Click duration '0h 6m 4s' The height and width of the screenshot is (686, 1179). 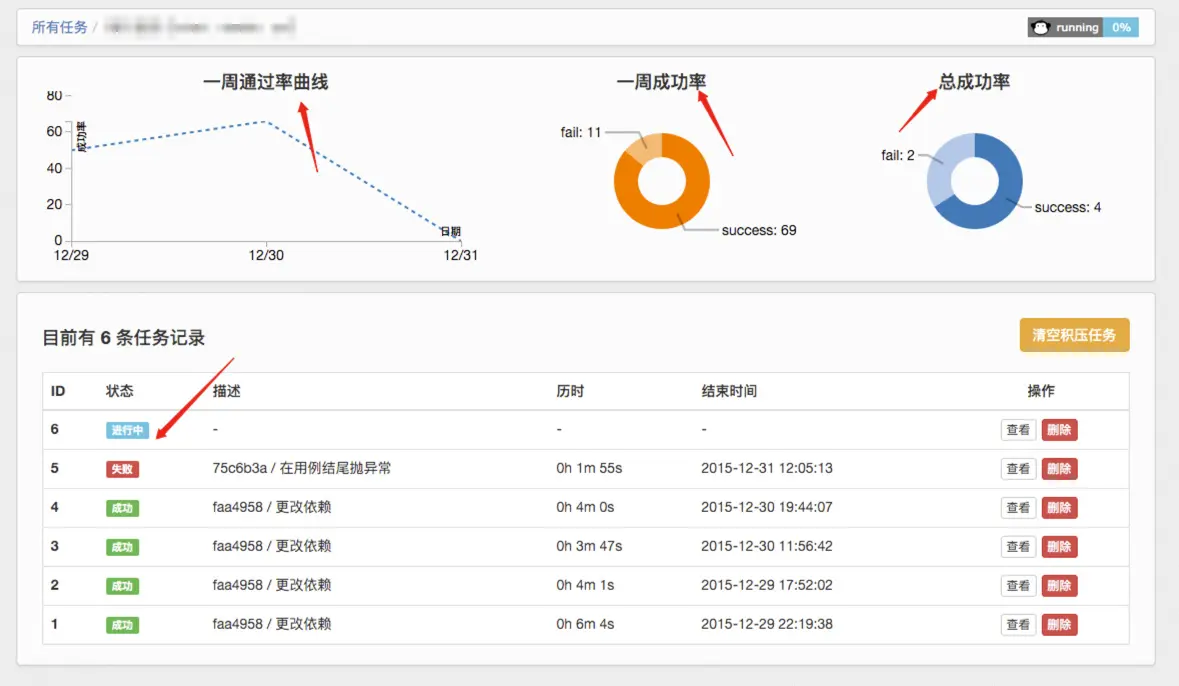click(585, 624)
